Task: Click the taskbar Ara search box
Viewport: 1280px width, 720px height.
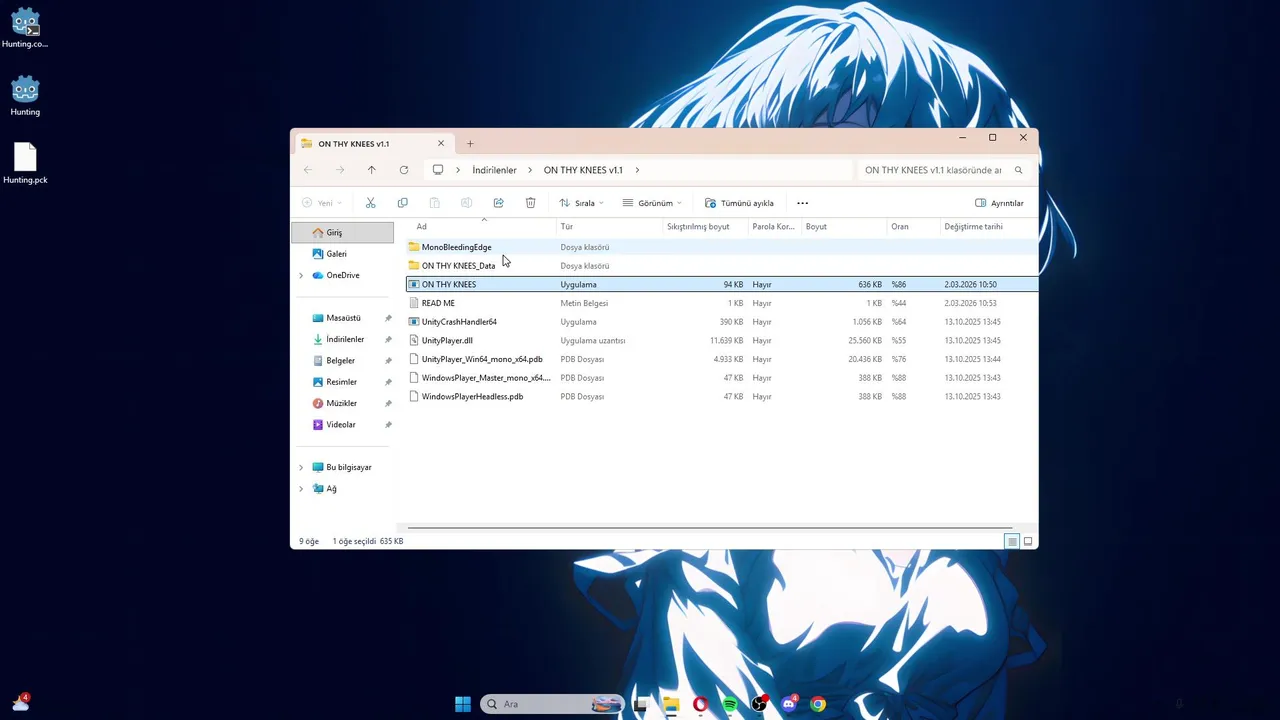Action: (552, 704)
